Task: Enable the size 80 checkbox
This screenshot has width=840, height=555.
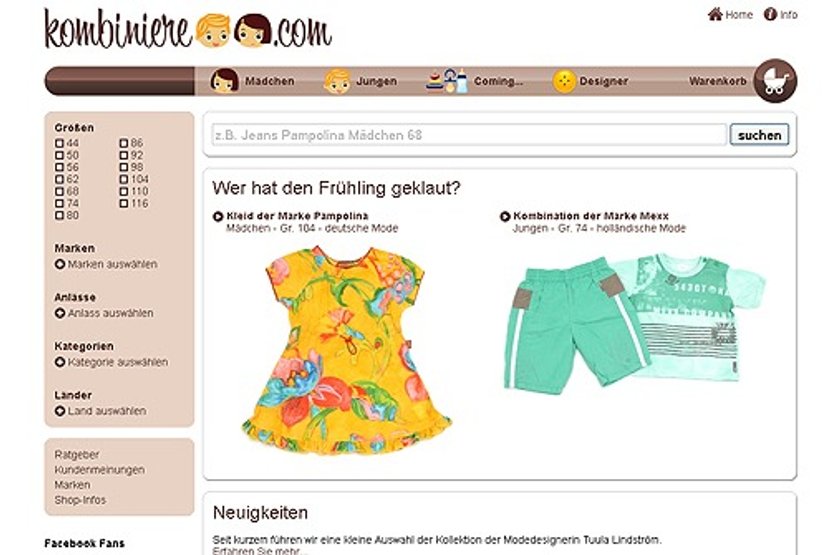Action: 59,215
